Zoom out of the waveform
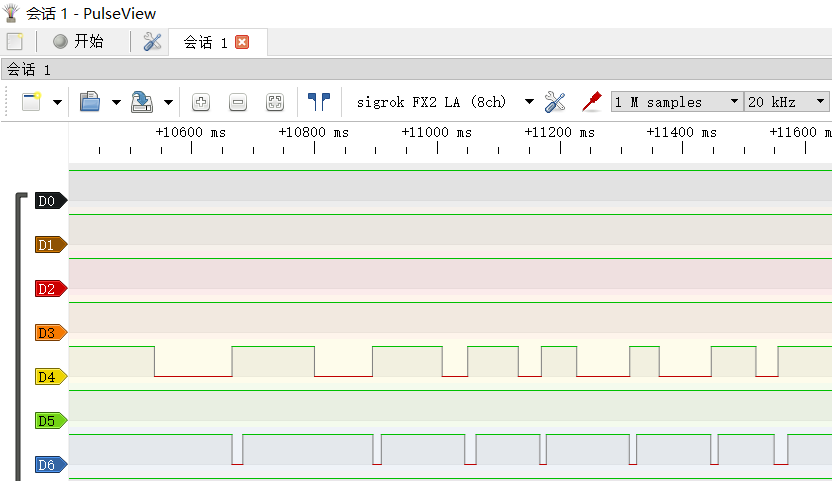The height and width of the screenshot is (481, 832). pyautogui.click(x=238, y=102)
